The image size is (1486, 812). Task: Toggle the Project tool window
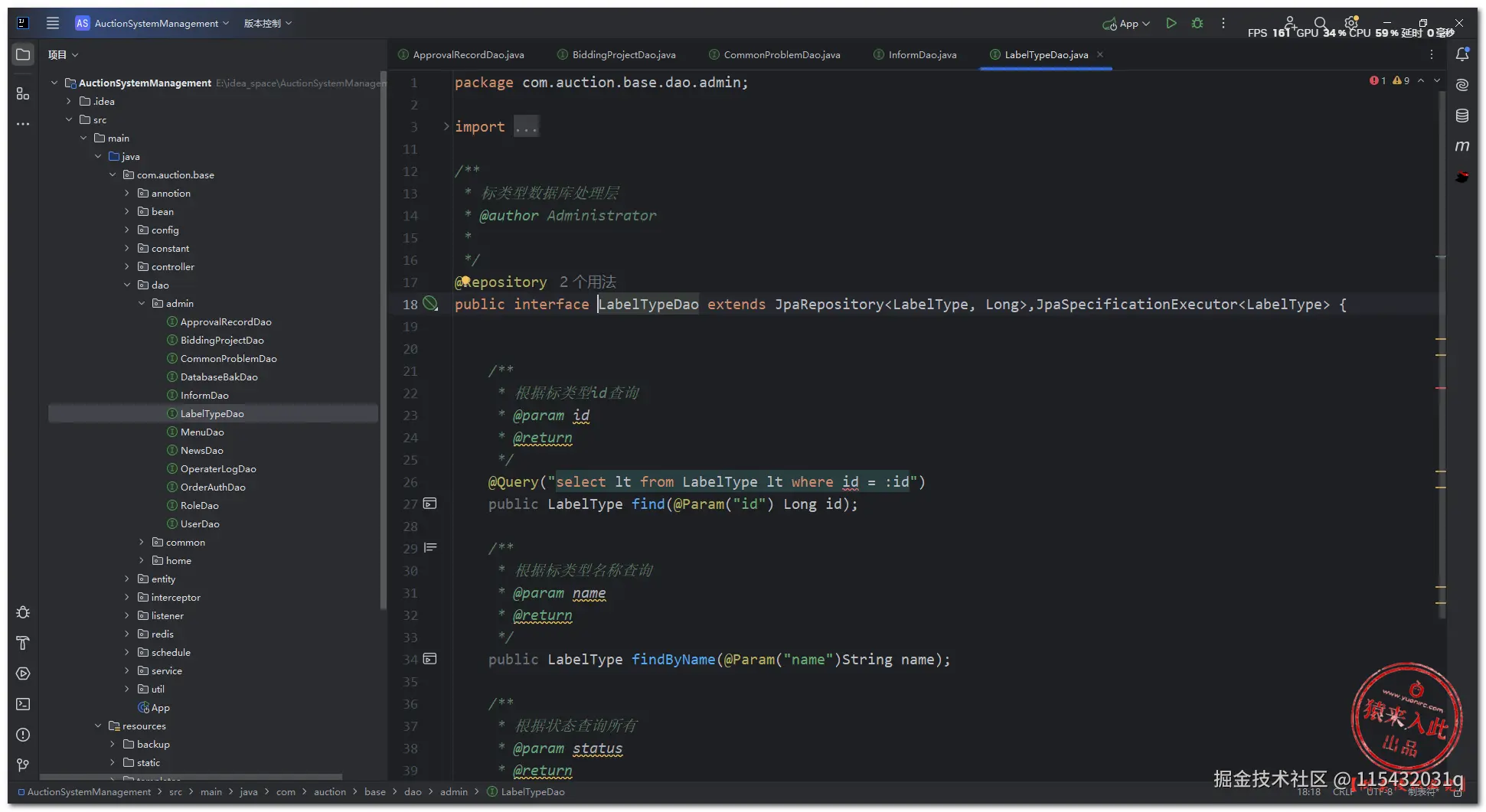tap(23, 54)
